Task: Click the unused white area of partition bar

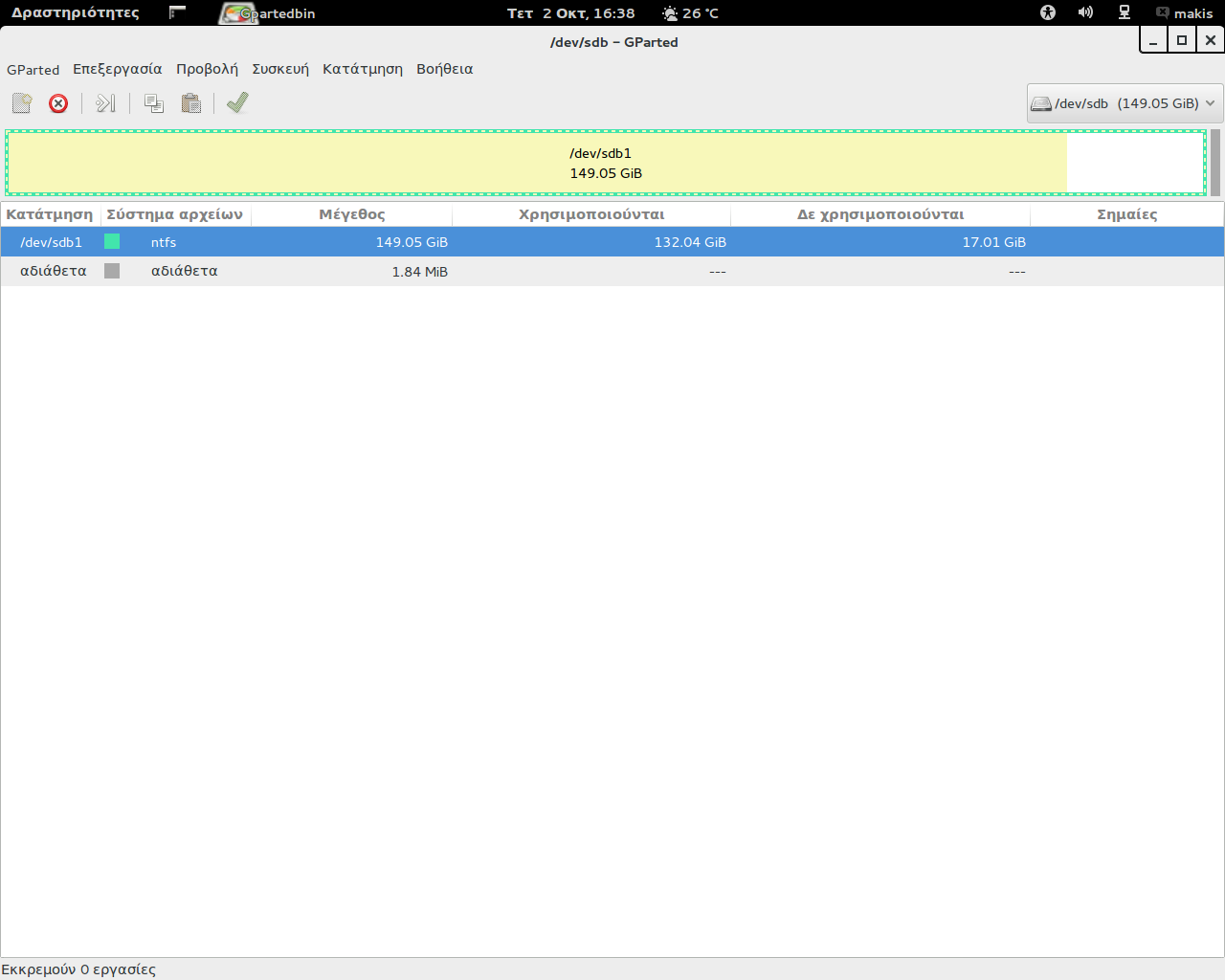Action: [1135, 163]
